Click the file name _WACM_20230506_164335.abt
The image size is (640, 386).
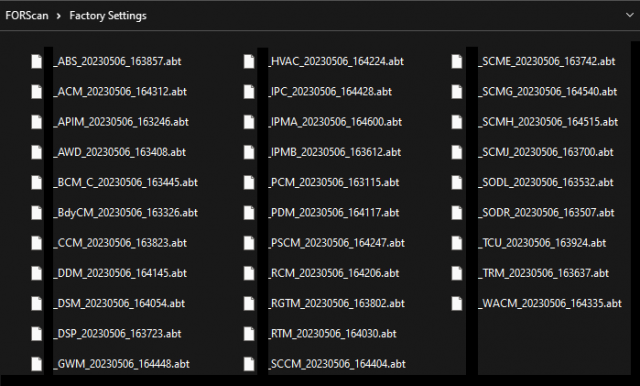[550, 303]
